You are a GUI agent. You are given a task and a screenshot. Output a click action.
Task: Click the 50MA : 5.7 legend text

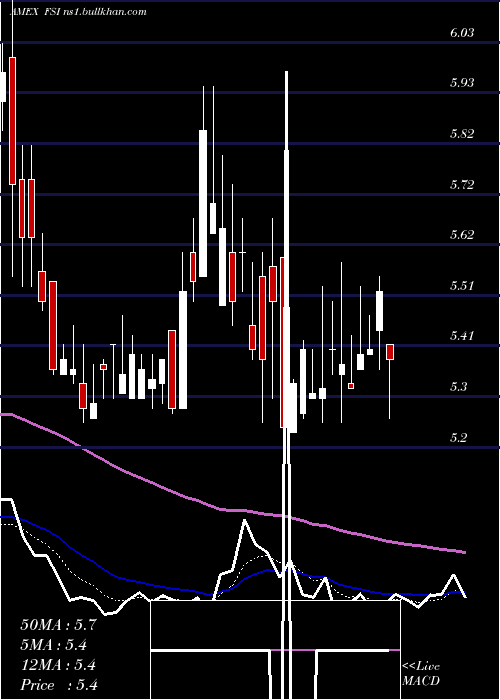(x=58, y=625)
